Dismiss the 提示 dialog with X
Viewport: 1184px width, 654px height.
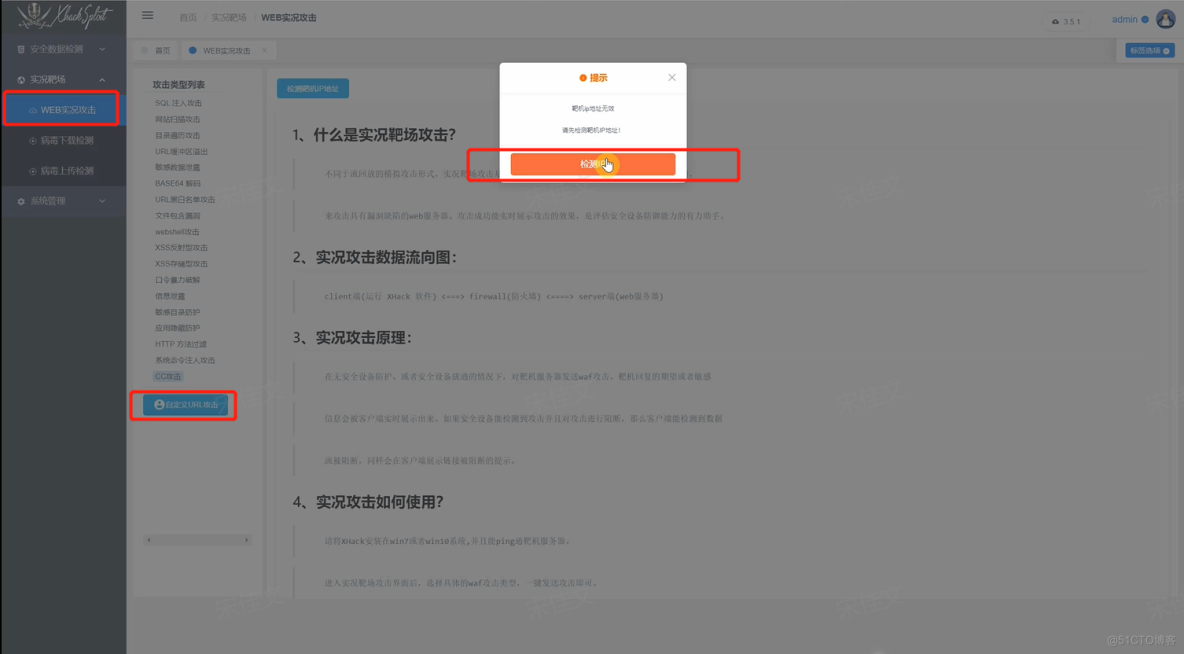(x=671, y=76)
